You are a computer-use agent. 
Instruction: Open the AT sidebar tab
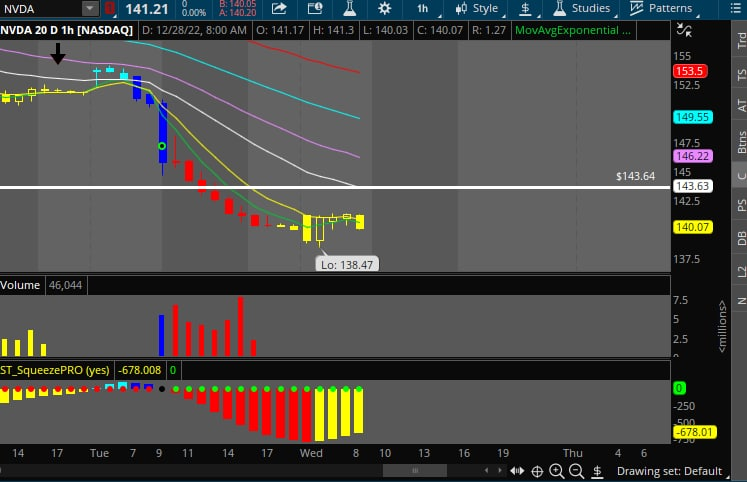[741, 105]
